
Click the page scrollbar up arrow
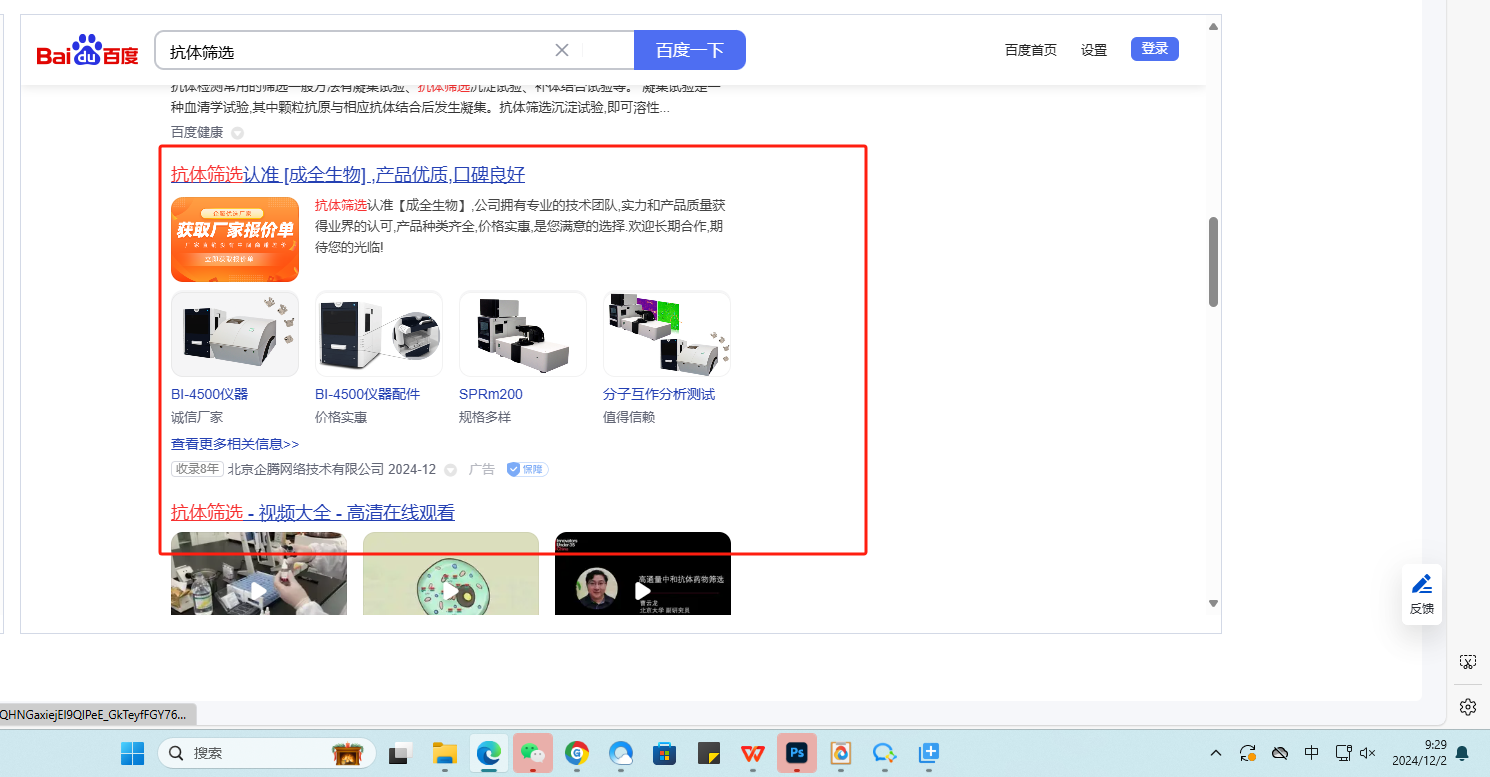click(1213, 26)
